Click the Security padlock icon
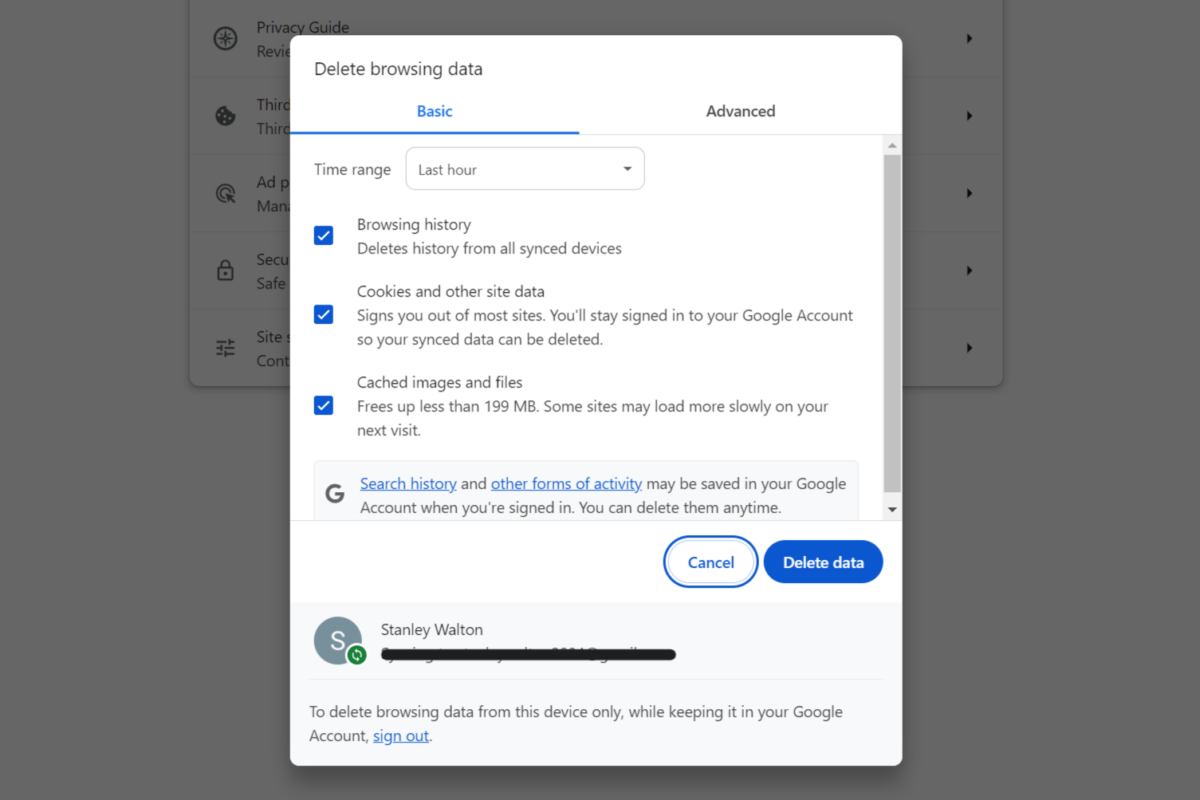Viewport: 1200px width, 800px height. coord(222,270)
